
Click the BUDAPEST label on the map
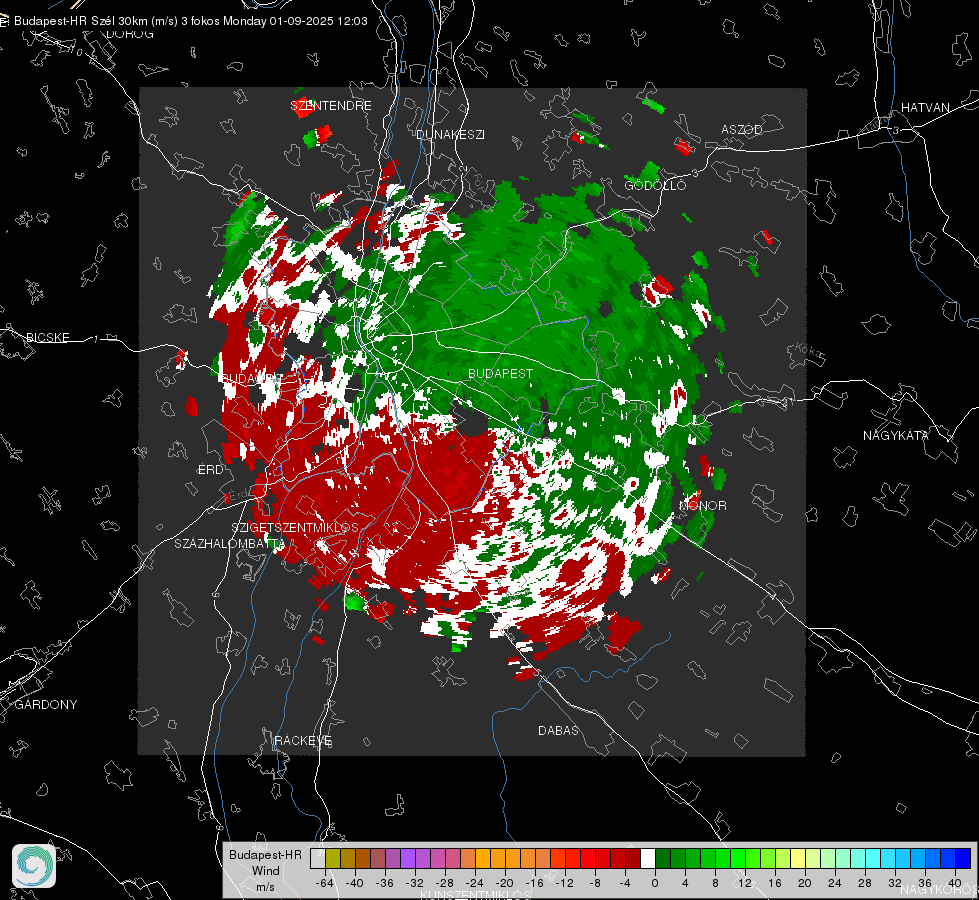(x=500, y=373)
